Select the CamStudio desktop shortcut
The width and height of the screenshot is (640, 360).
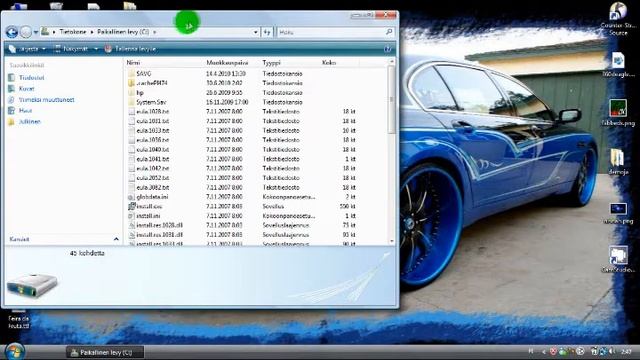pos(618,260)
